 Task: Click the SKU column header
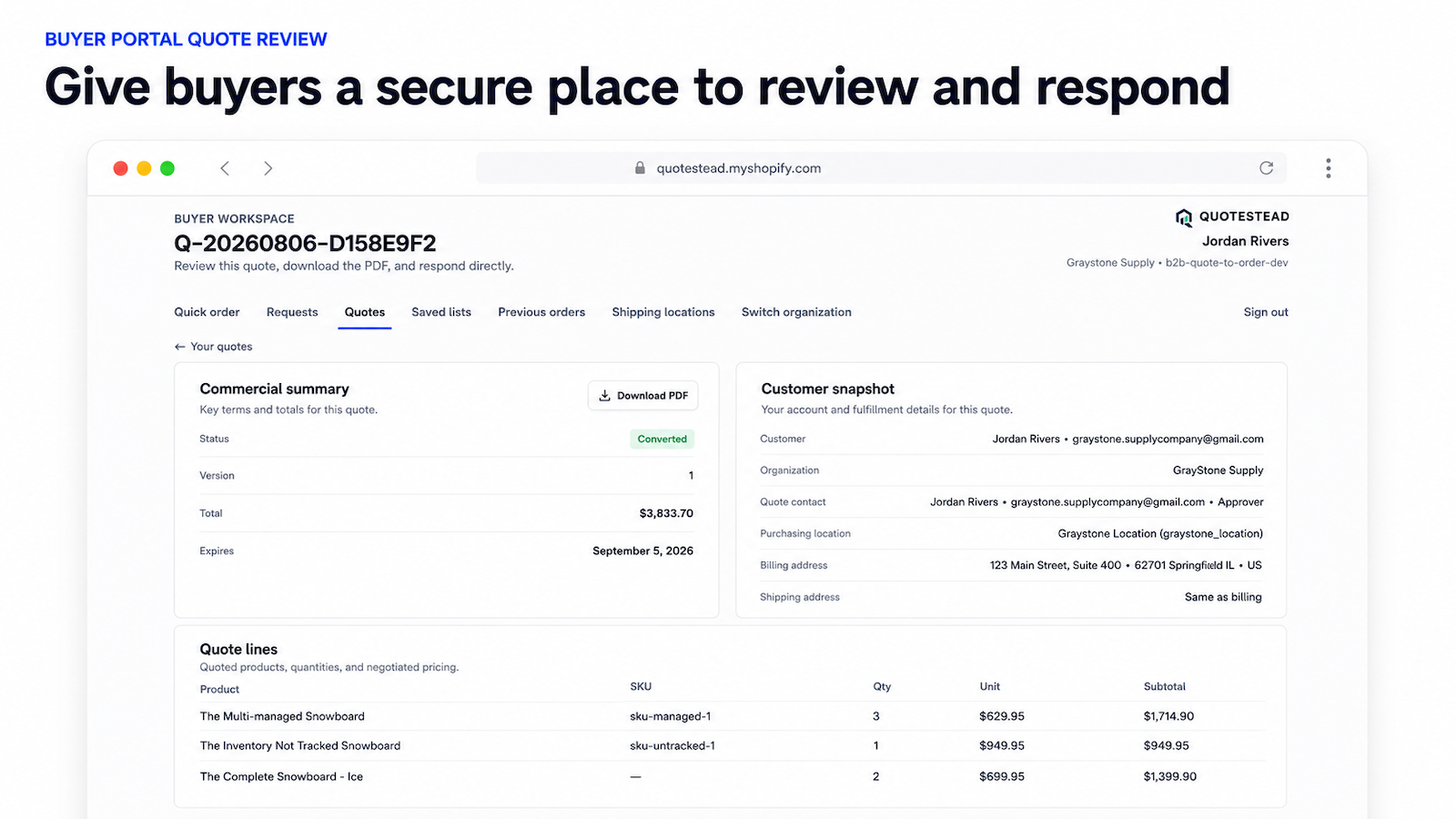coord(641,687)
